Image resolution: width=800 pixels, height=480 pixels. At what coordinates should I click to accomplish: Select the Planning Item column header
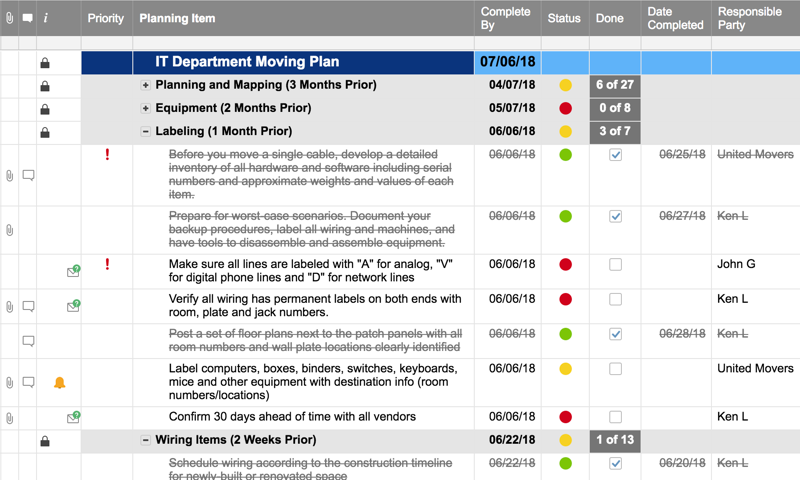click(177, 18)
